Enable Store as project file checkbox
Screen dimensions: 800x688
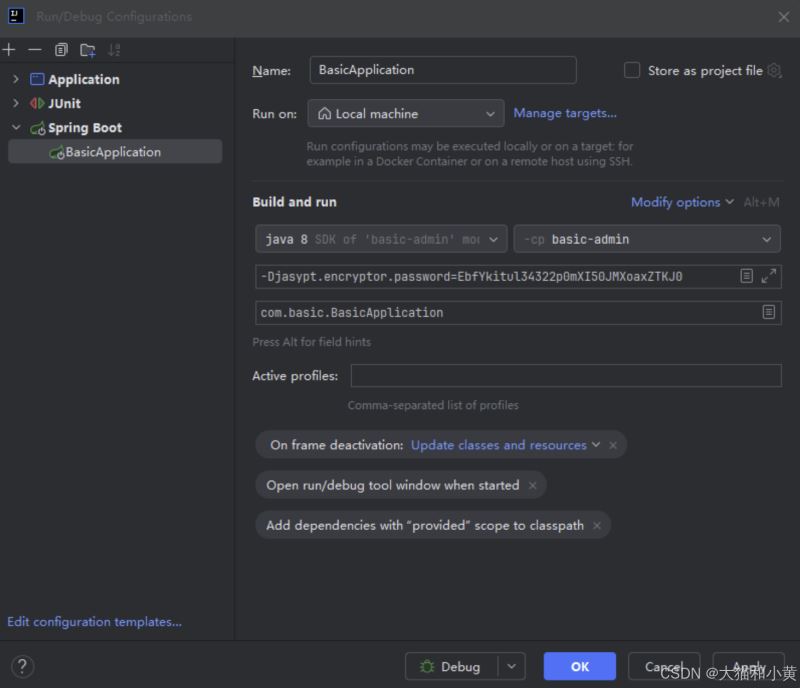[x=632, y=71]
